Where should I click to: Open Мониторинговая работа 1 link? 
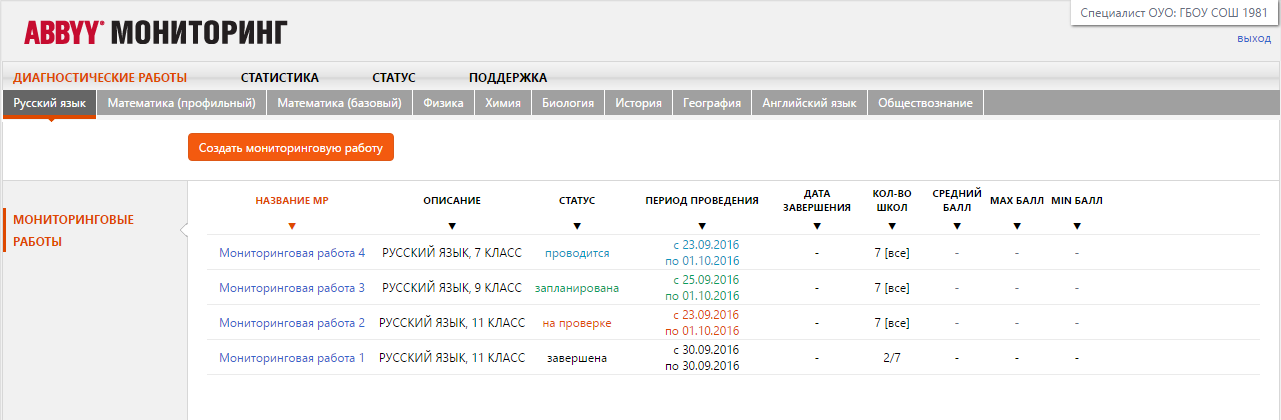(x=292, y=358)
